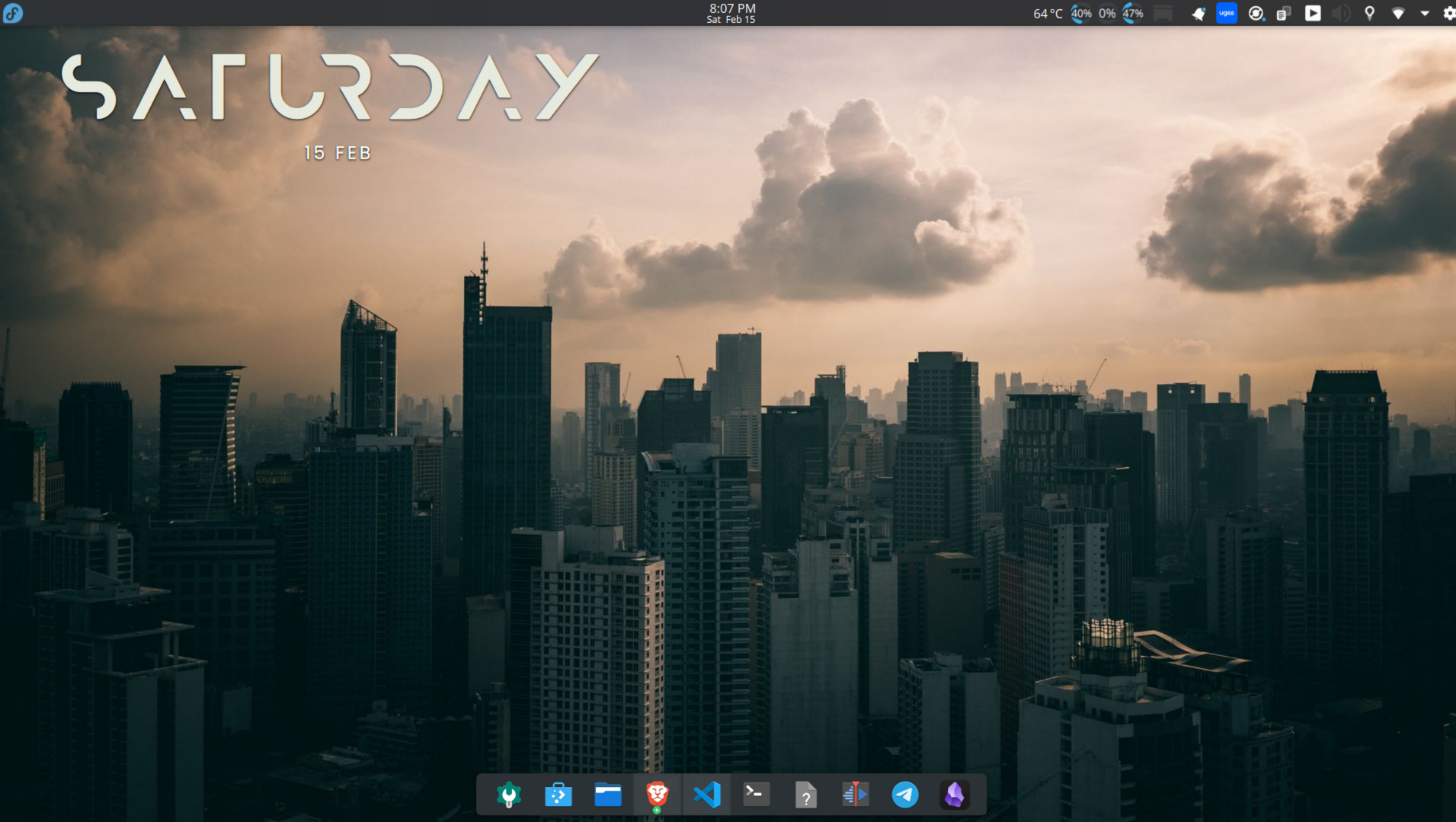Click the media player play icon

tap(1312, 13)
